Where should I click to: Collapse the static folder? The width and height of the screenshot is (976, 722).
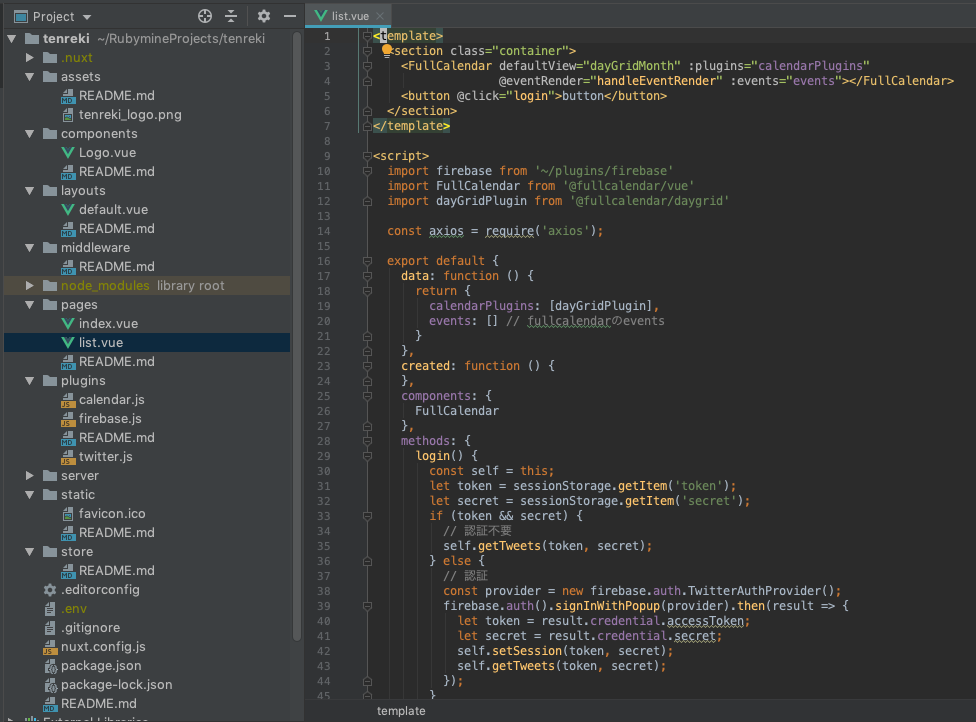[29, 495]
